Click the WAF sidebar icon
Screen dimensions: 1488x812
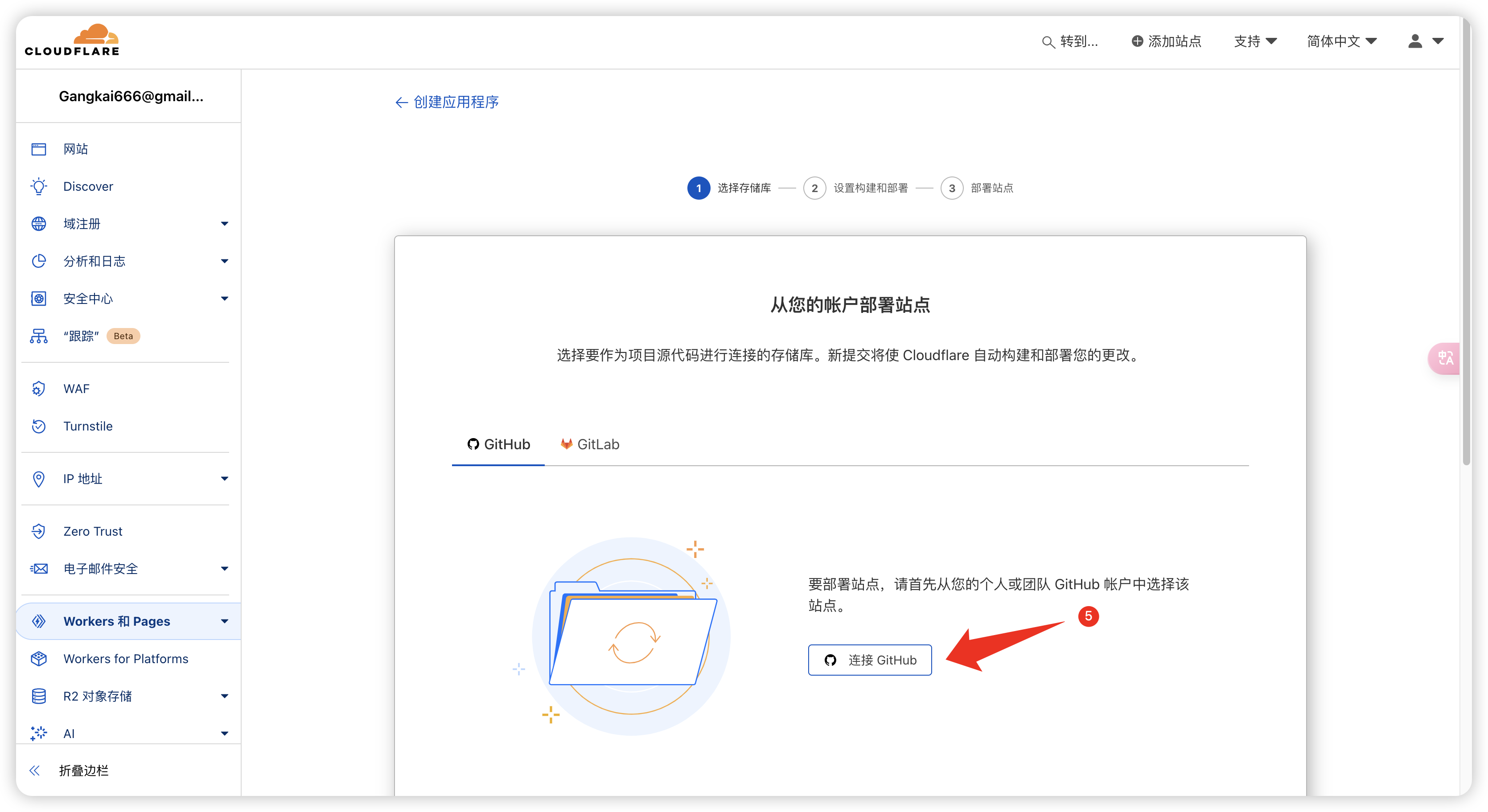37,389
